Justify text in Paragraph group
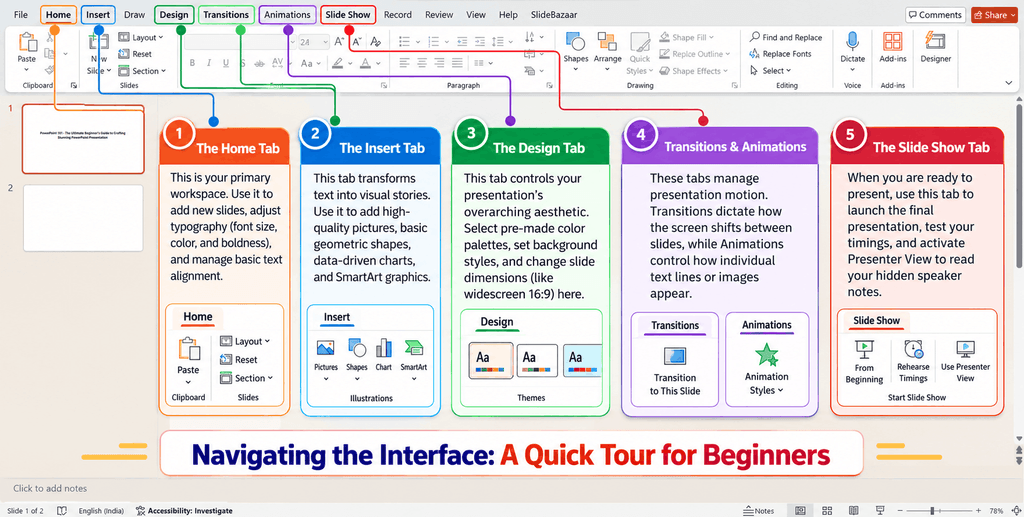 [x=456, y=63]
